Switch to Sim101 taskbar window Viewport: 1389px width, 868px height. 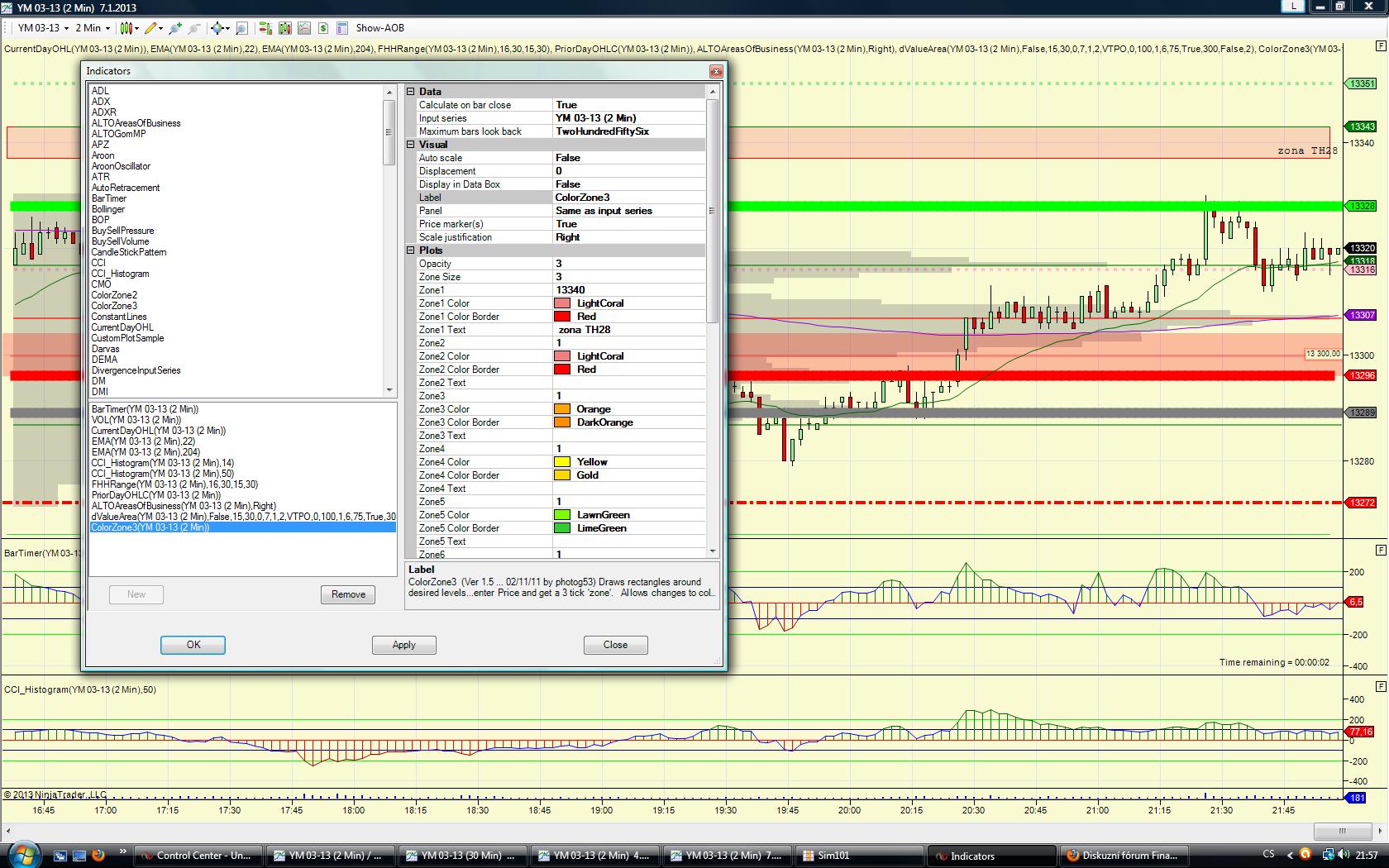point(859,856)
